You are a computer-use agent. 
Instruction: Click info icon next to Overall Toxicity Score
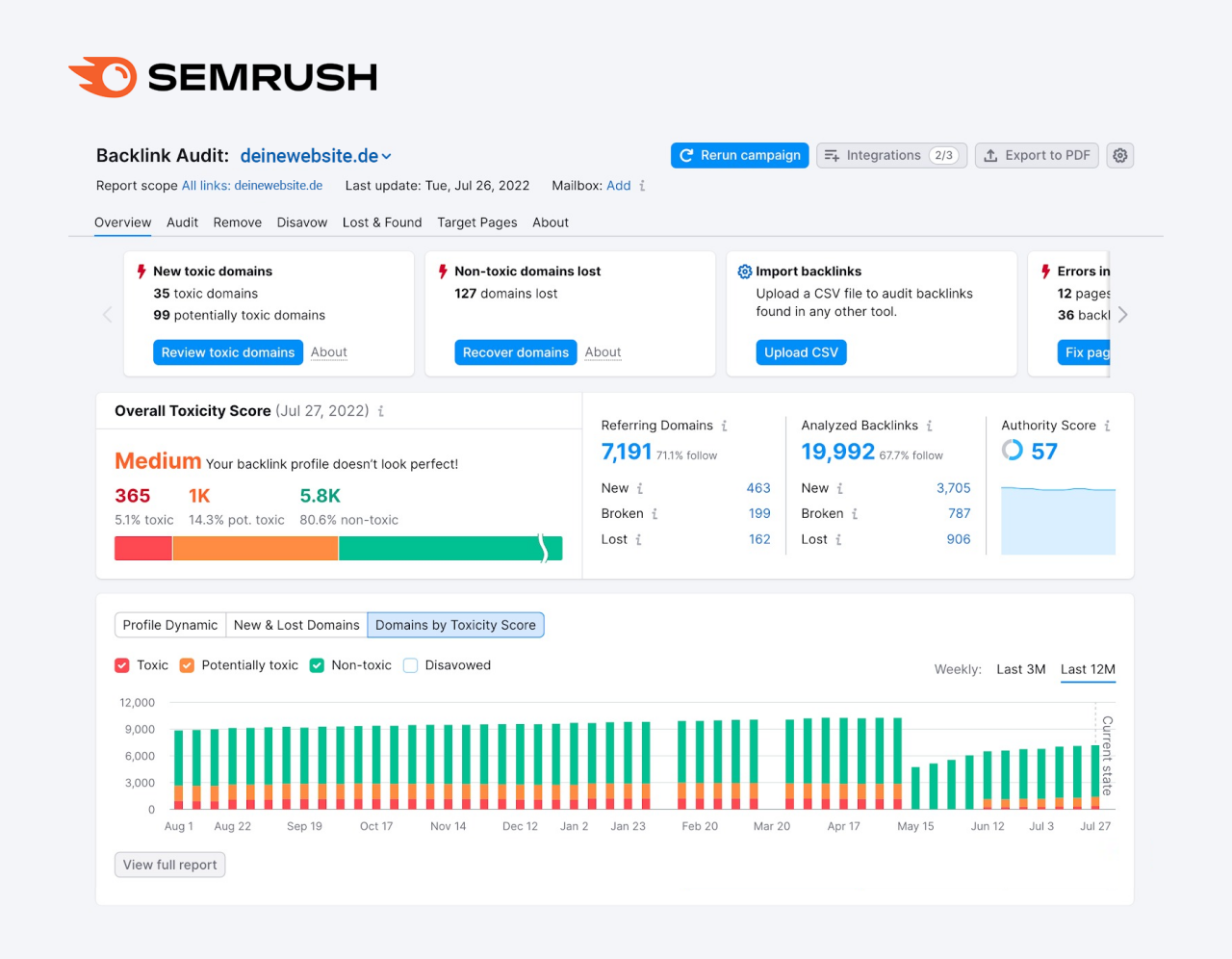pyautogui.click(x=381, y=411)
